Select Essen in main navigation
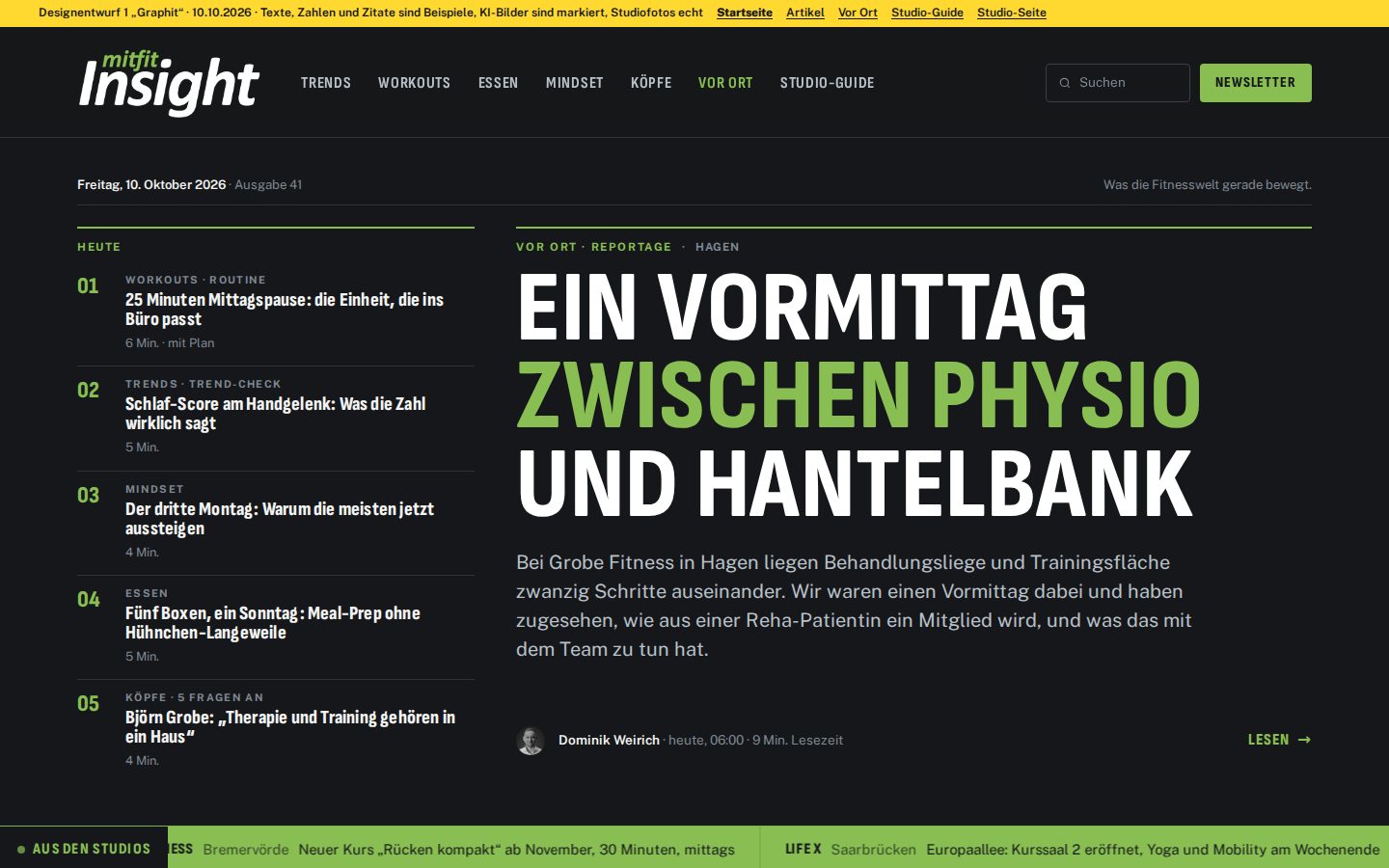Image resolution: width=1389 pixels, height=868 pixels. (499, 83)
